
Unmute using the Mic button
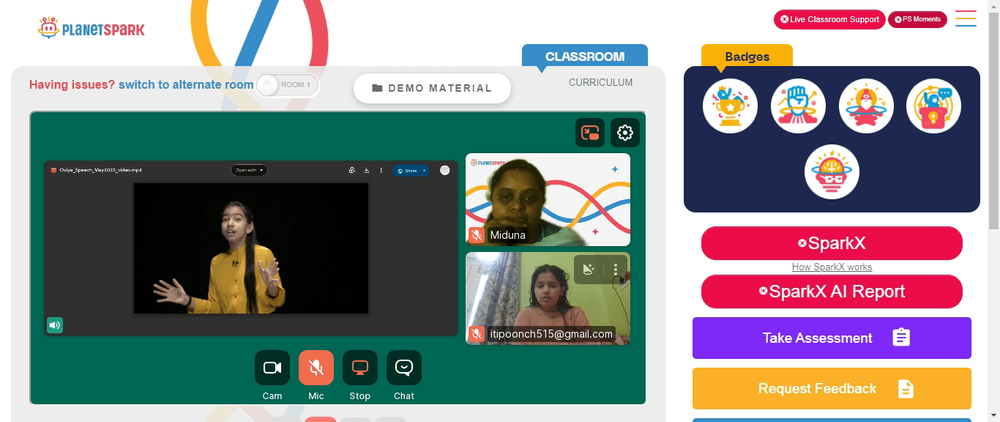(316, 368)
